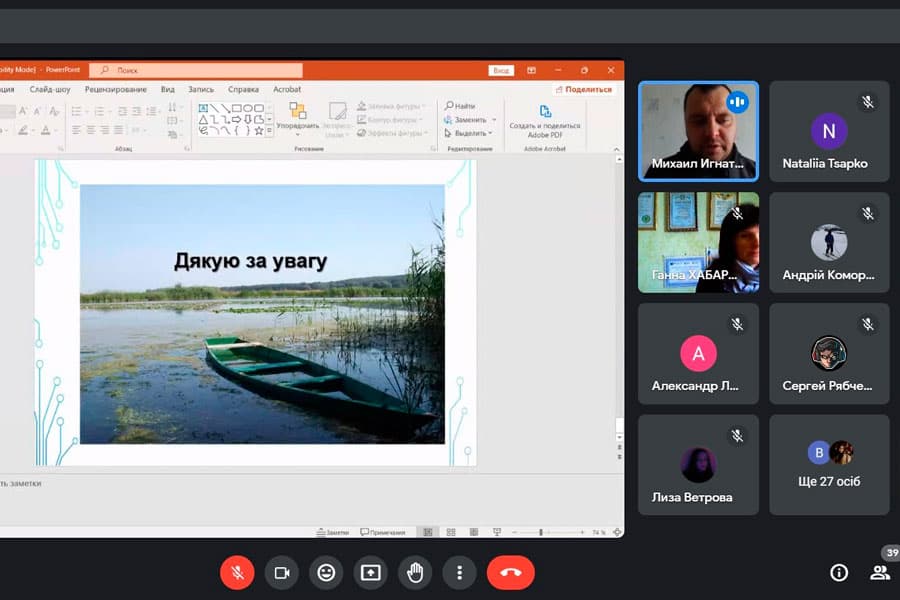Viewport: 900px width, 600px height.
Task: Click Create and share Adobe PDF icon
Action: click(545, 112)
